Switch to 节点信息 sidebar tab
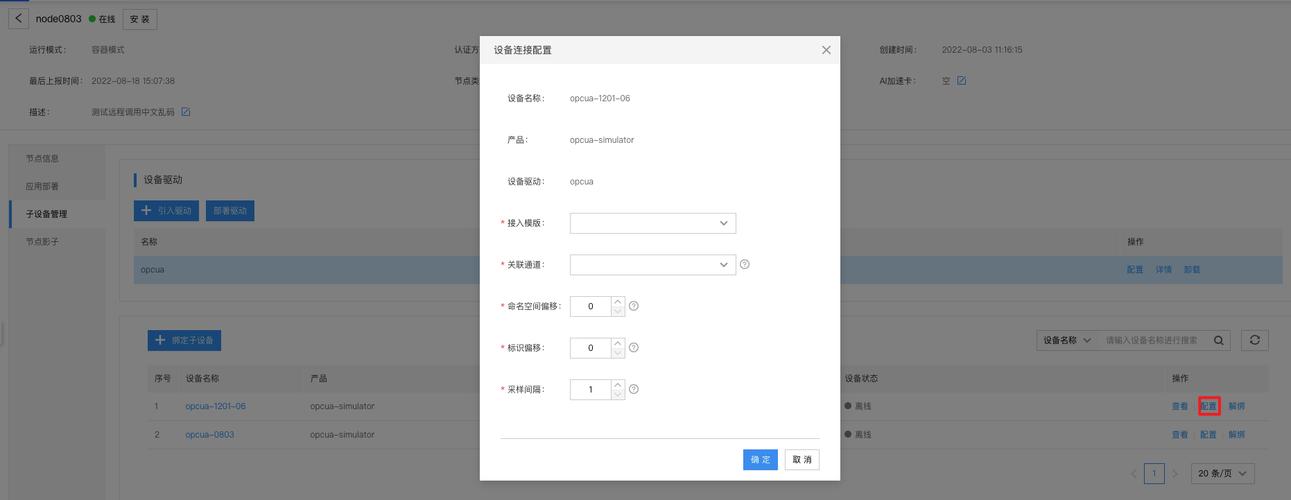The height and width of the screenshot is (500, 1291). click(x=42, y=158)
